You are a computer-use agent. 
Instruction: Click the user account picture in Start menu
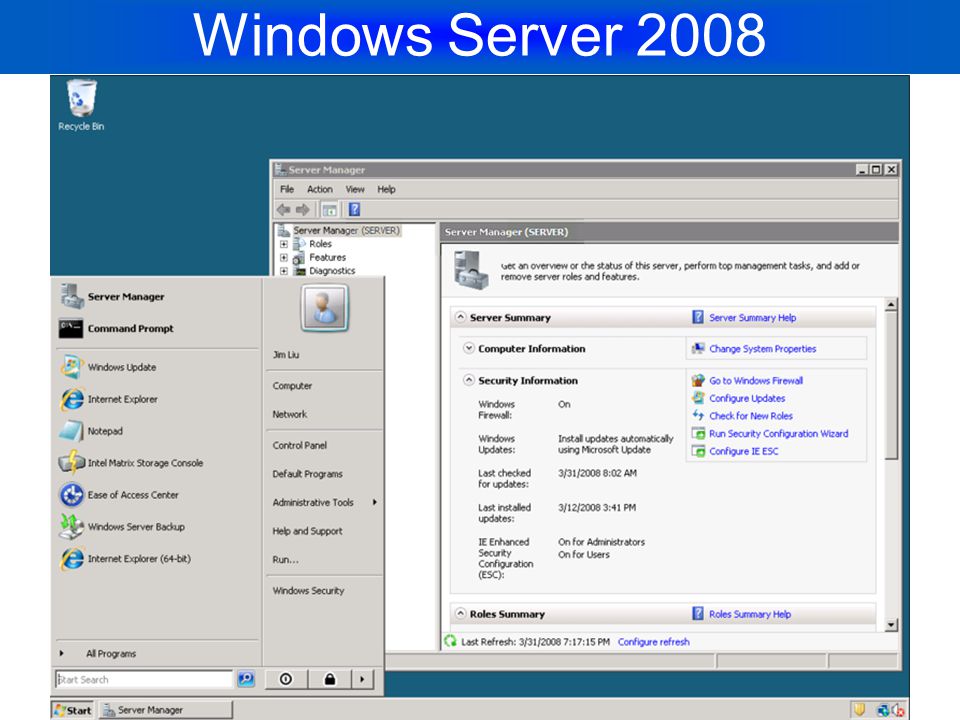325,308
